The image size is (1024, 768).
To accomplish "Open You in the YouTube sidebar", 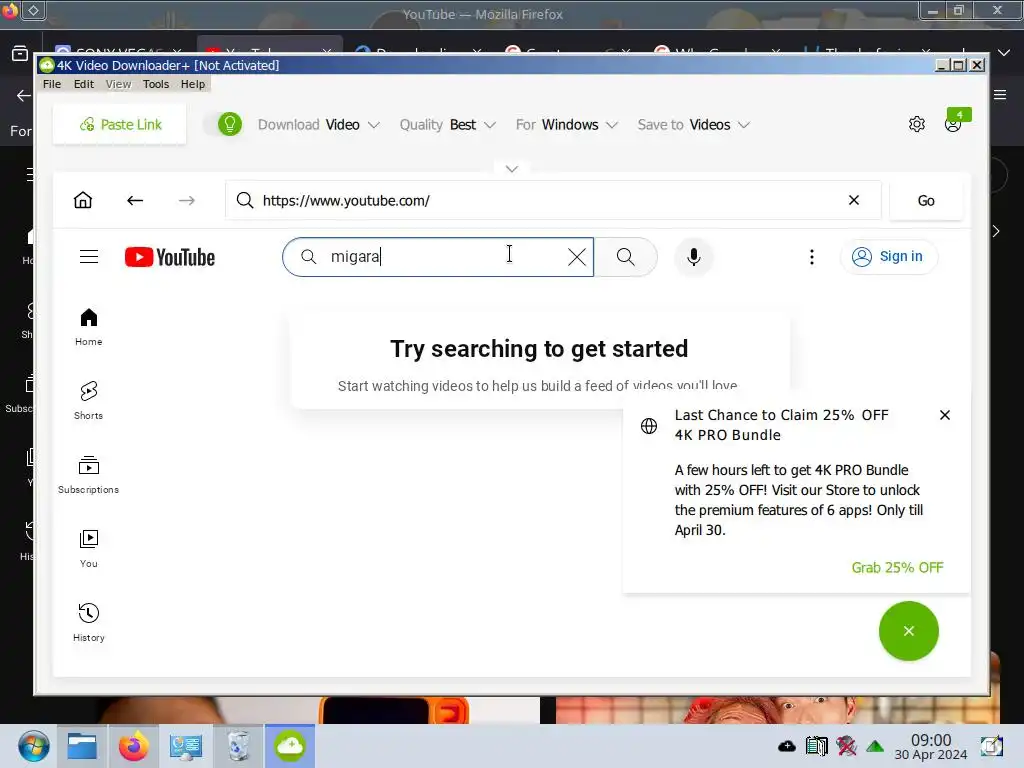I will click(89, 549).
